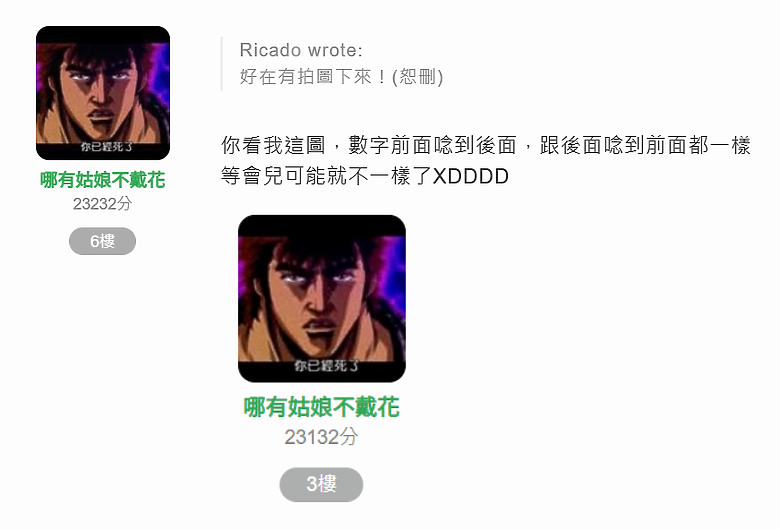This screenshot has width=780, height=529.
Task: Click the 你已經死了 caption on the small avatar
Action: pos(107,147)
